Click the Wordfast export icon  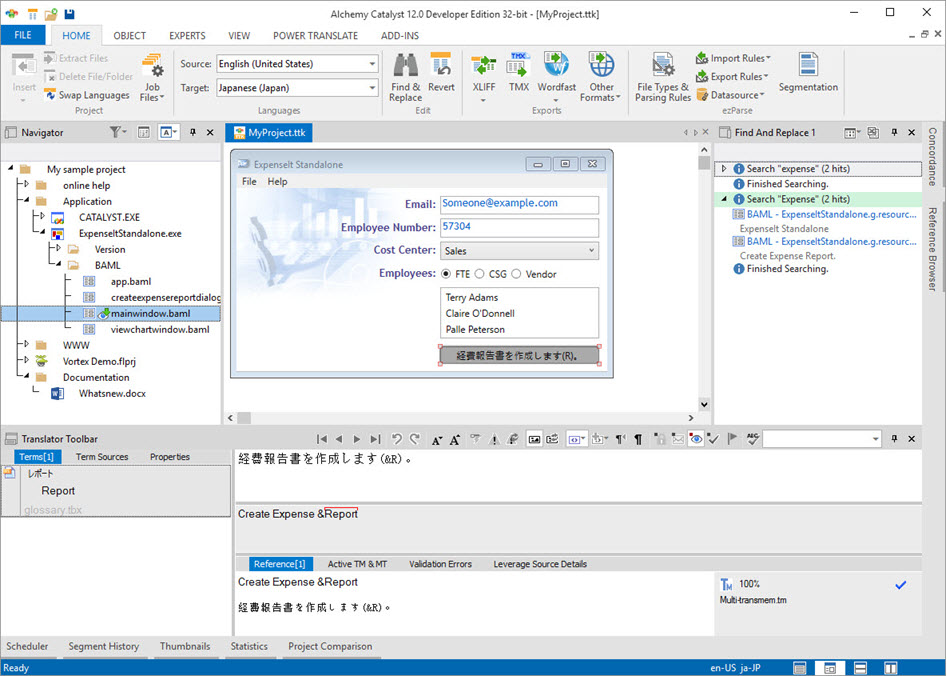(556, 65)
